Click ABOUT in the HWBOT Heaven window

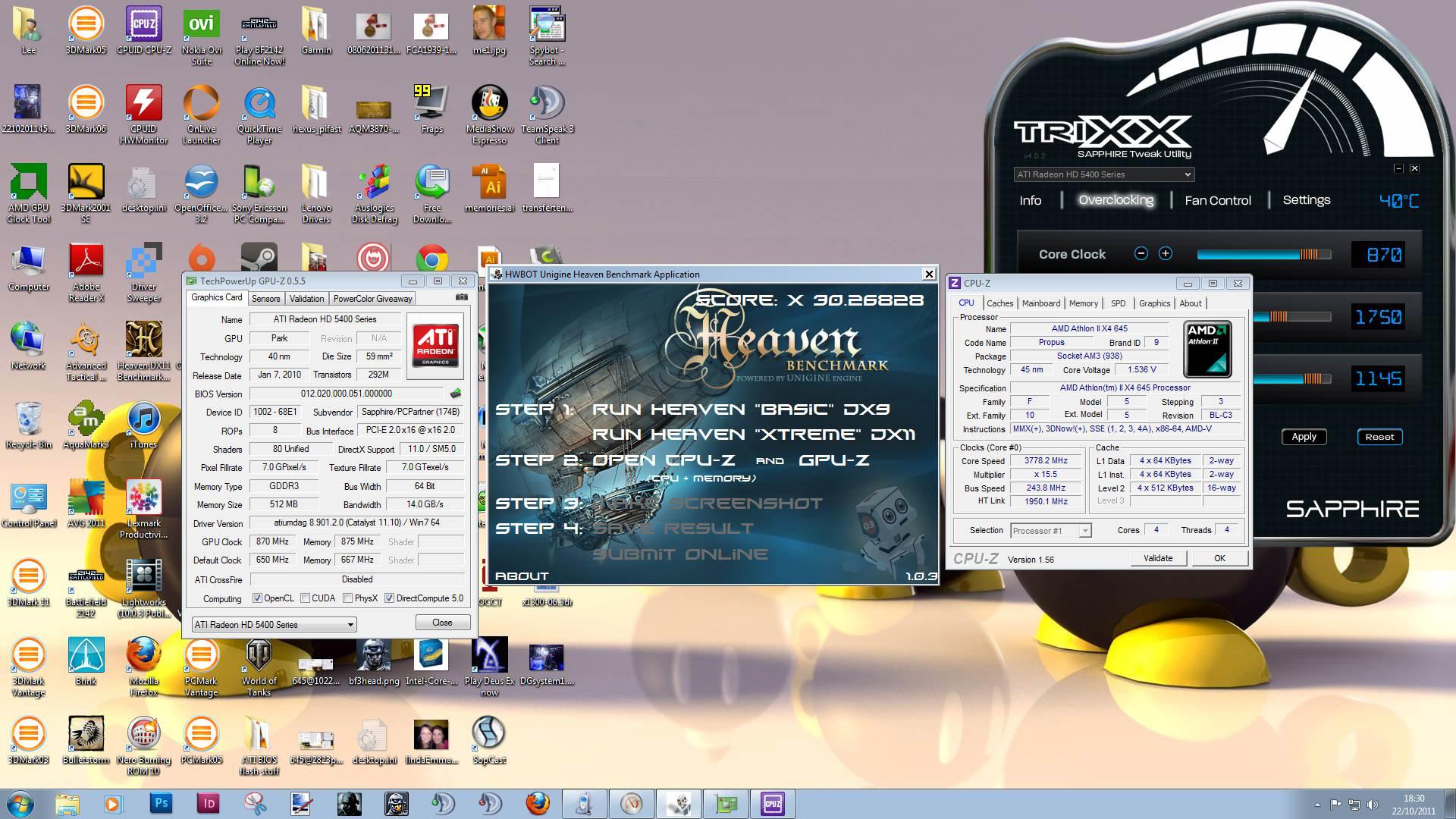(x=522, y=576)
